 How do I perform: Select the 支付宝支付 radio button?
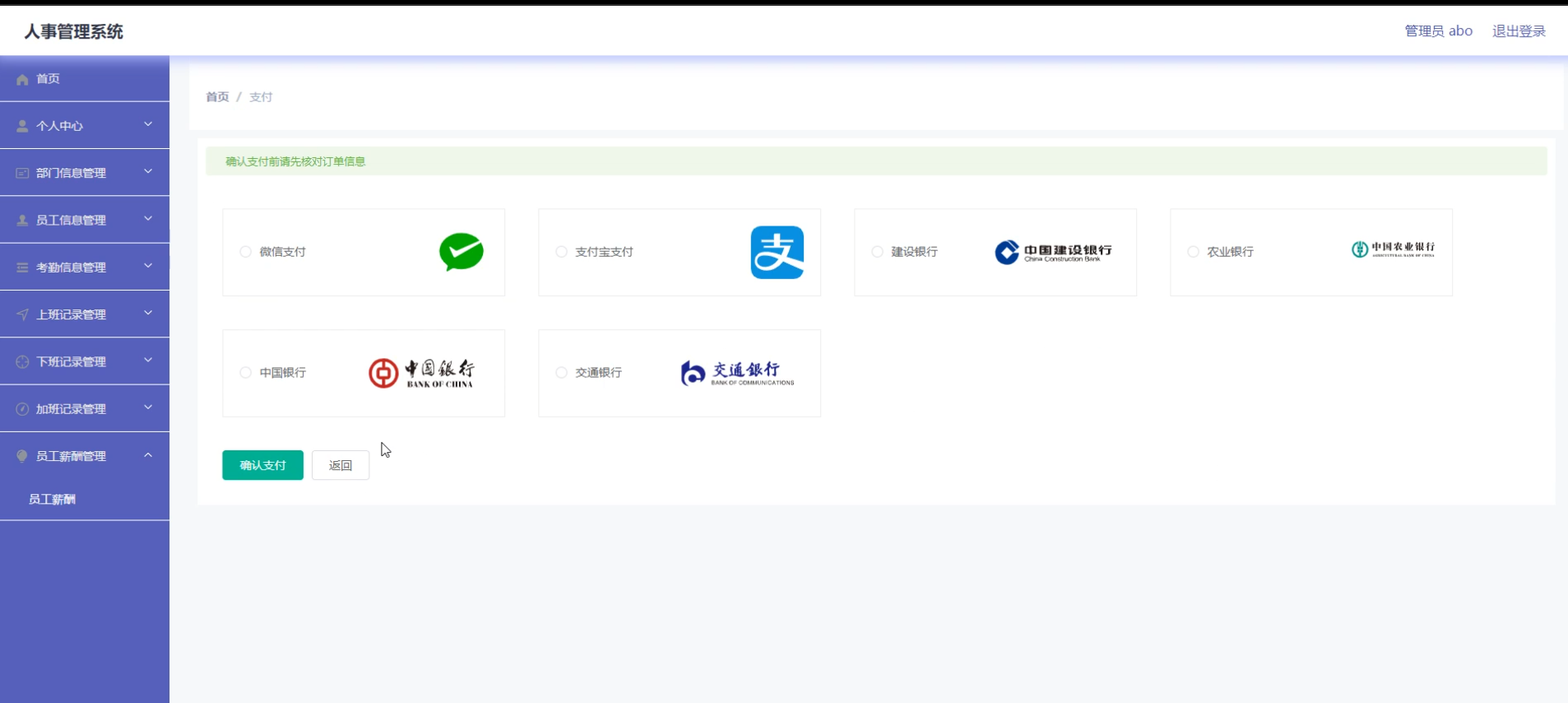561,252
